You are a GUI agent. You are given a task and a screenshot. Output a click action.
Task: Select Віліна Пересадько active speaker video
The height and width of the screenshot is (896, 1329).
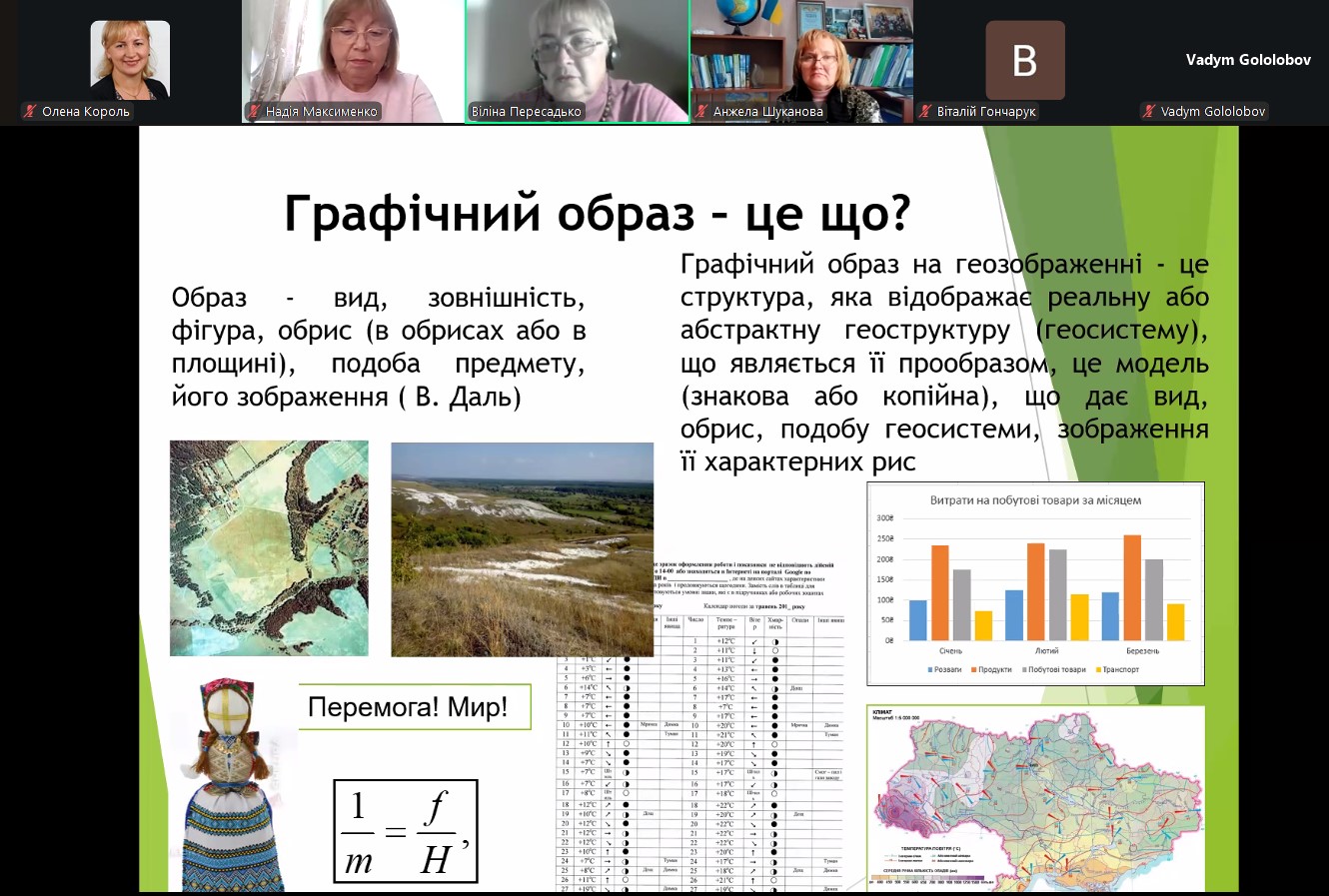coord(577,55)
